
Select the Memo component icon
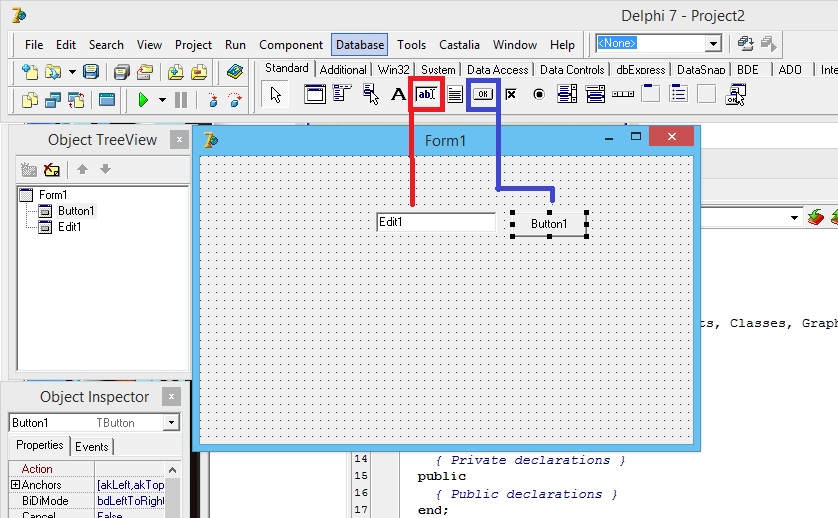click(x=455, y=95)
